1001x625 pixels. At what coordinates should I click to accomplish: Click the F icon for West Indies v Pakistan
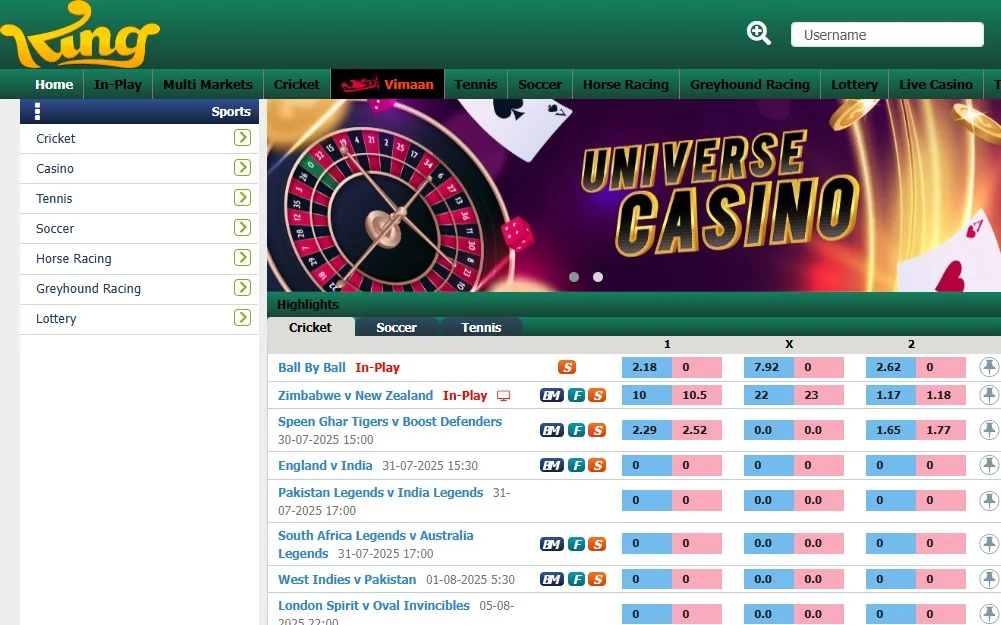[576, 579]
